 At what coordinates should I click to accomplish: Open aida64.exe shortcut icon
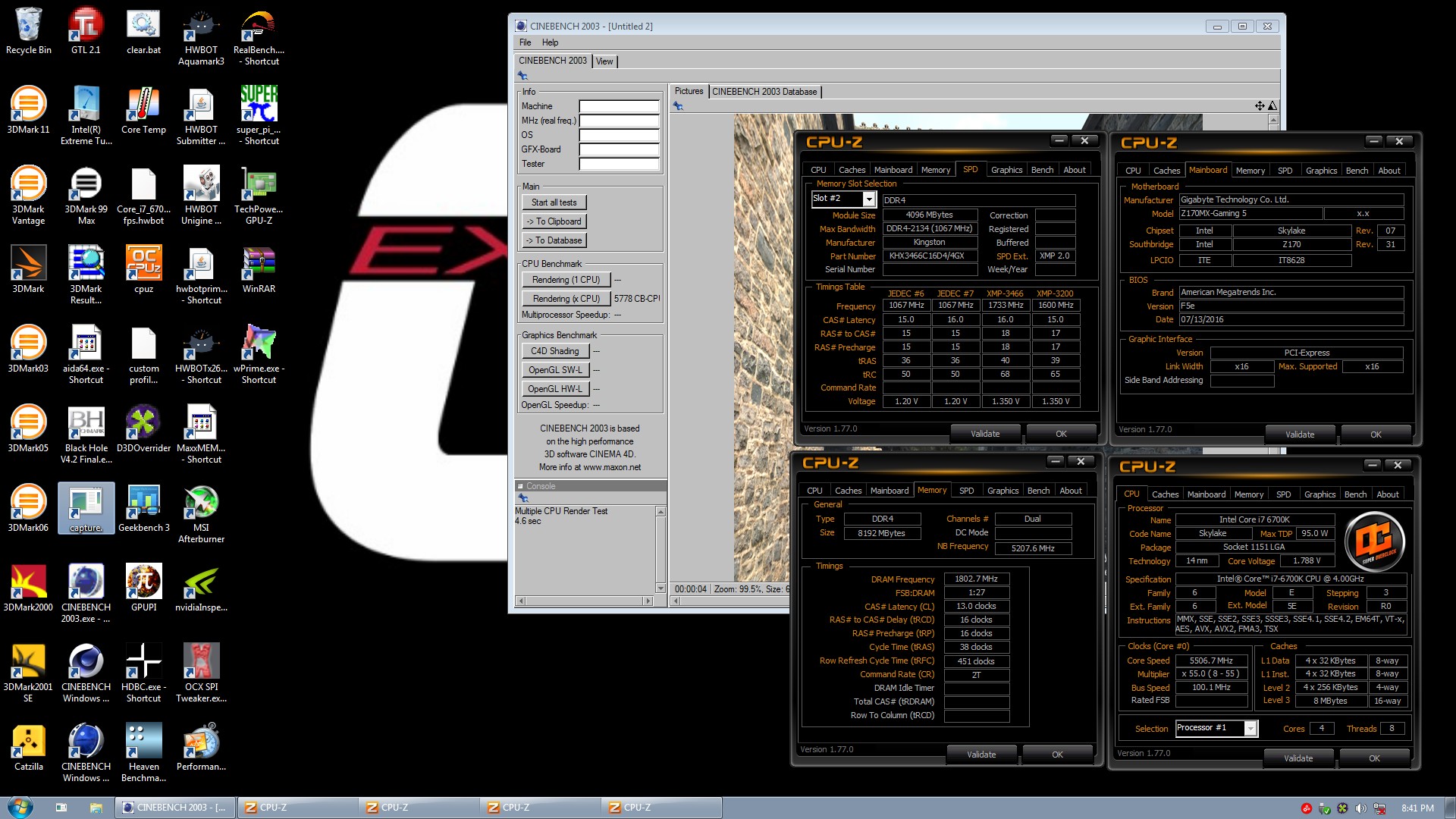(86, 355)
